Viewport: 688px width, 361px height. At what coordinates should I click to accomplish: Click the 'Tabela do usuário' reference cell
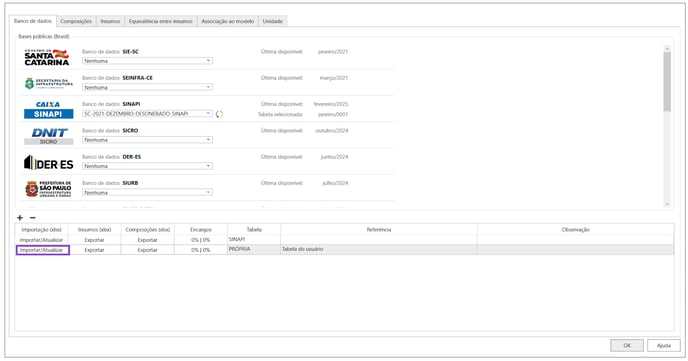(379, 250)
